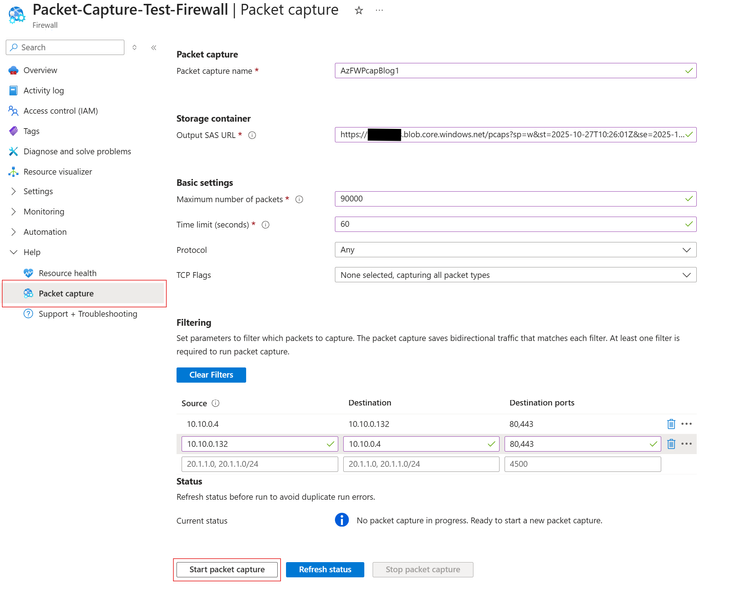The height and width of the screenshot is (608, 750).
Task: Delete the first filter row with trash icon
Action: pos(671,424)
